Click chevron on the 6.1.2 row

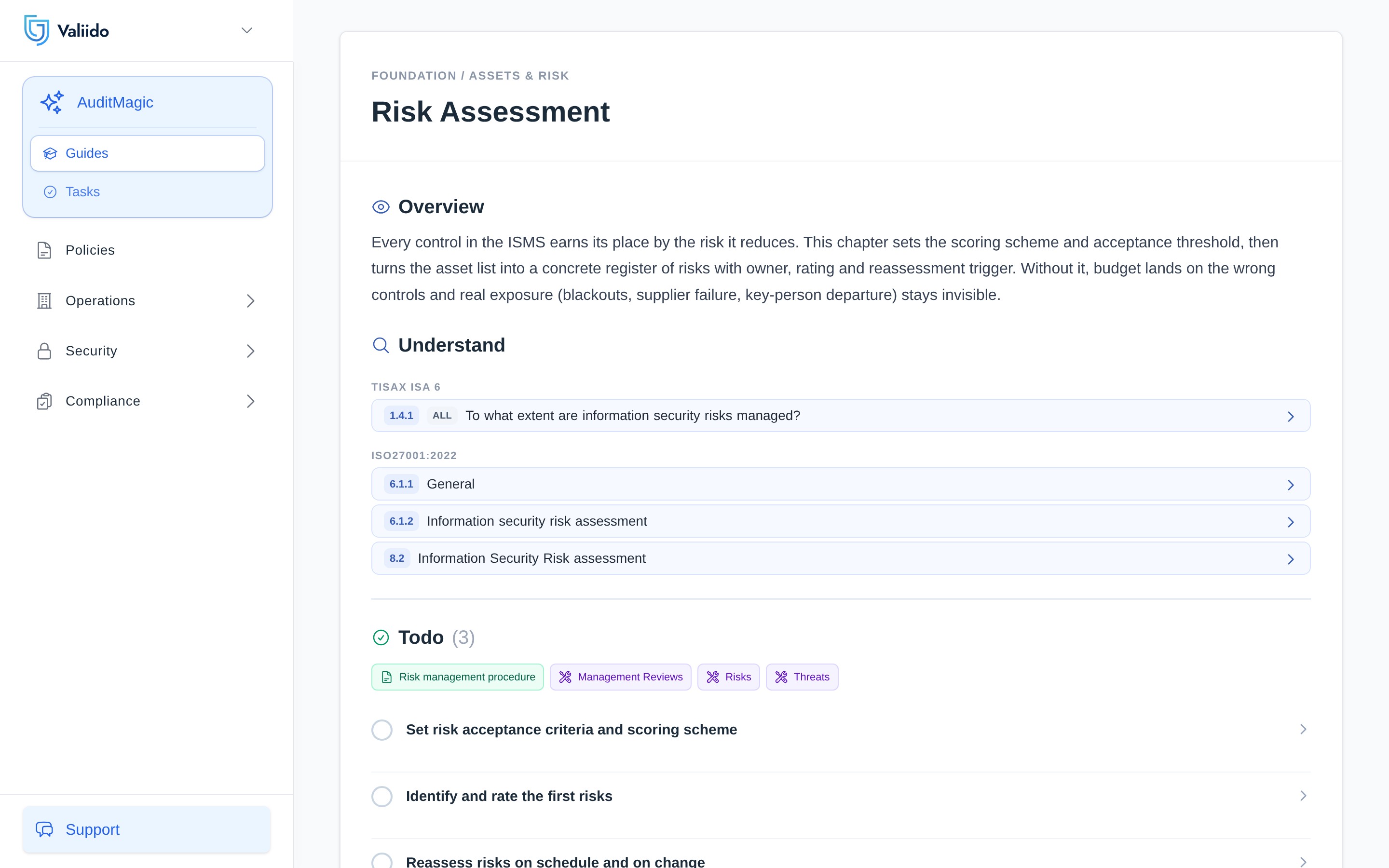pos(1290,522)
